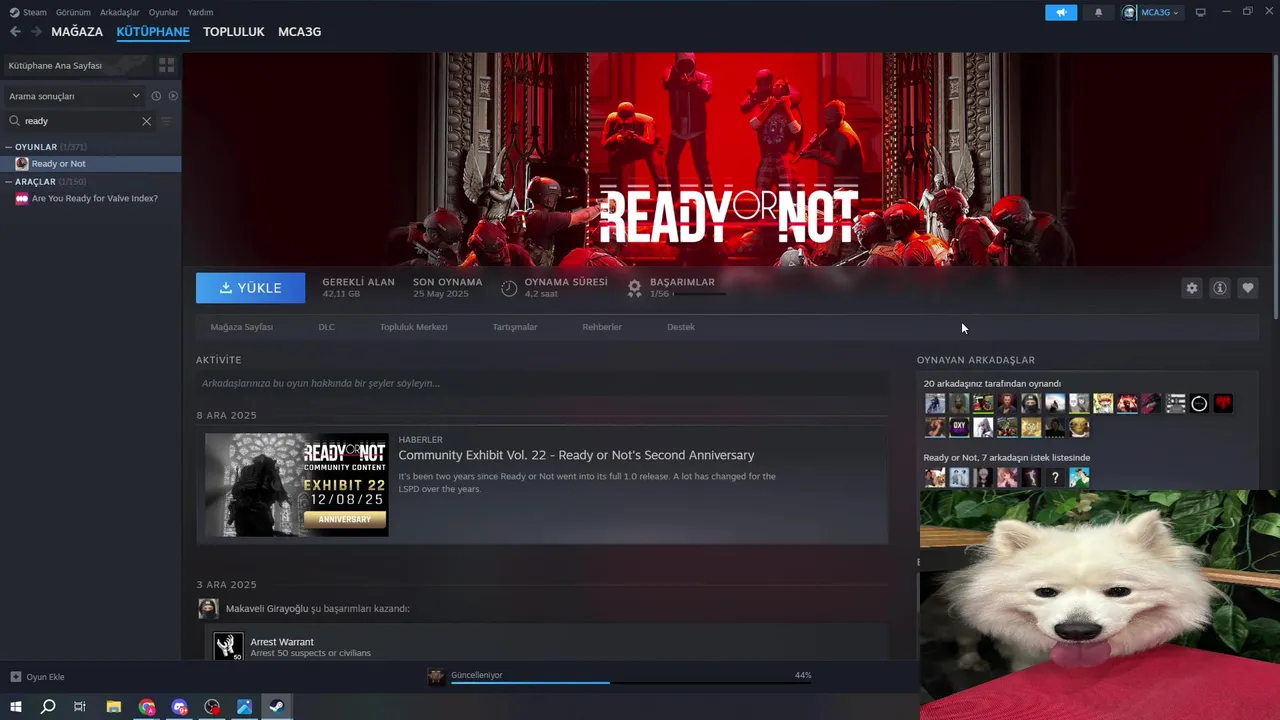Click the forward navigation arrow
Screen dimensions: 1280x720
tap(36, 32)
